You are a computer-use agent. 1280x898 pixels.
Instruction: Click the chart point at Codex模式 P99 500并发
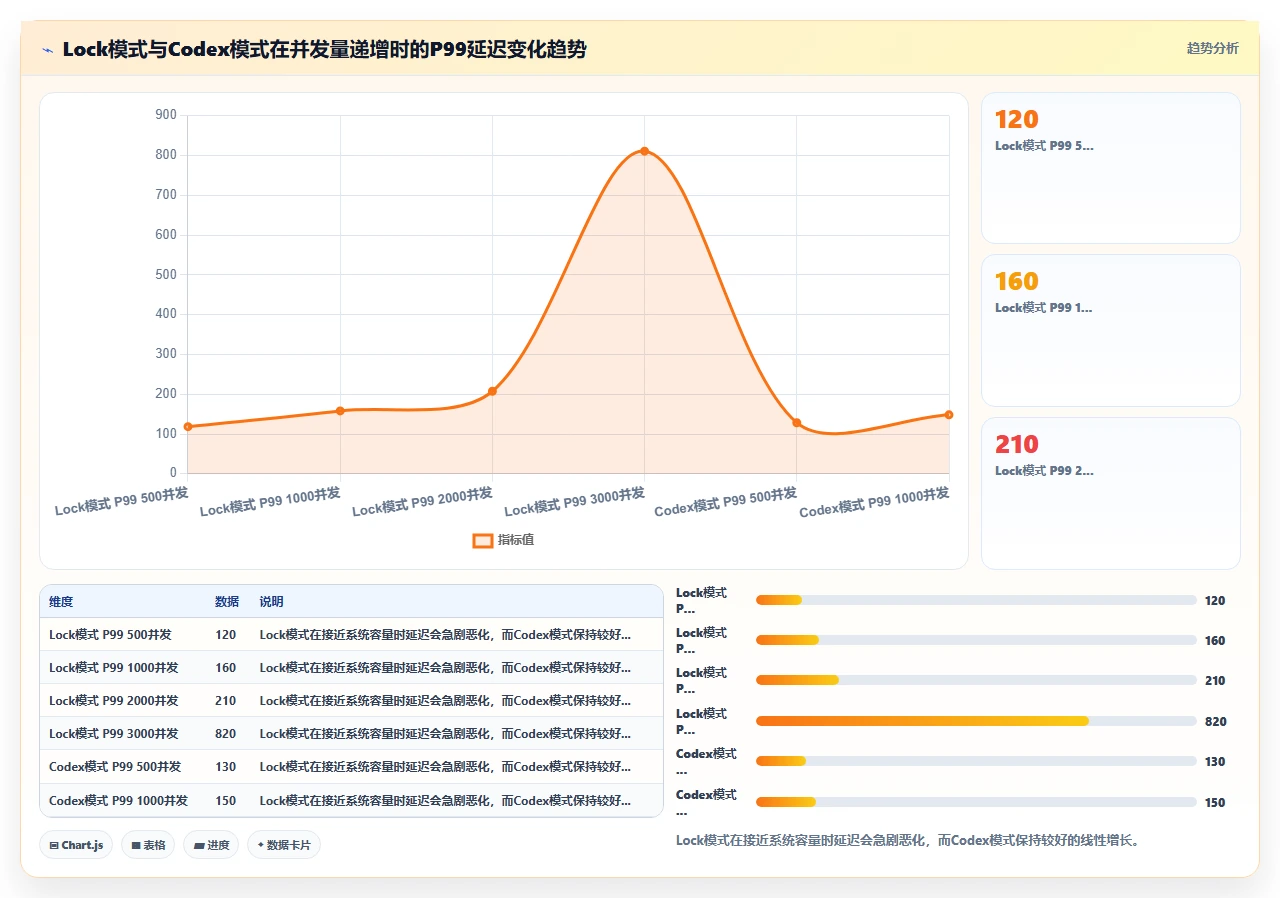pyautogui.click(x=796, y=423)
